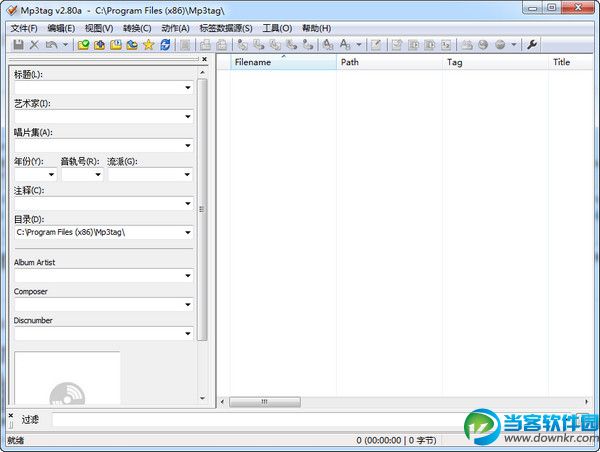Click the cover art placeholder box
Image resolution: width=600 pixels, height=452 pixels.
click(67, 378)
